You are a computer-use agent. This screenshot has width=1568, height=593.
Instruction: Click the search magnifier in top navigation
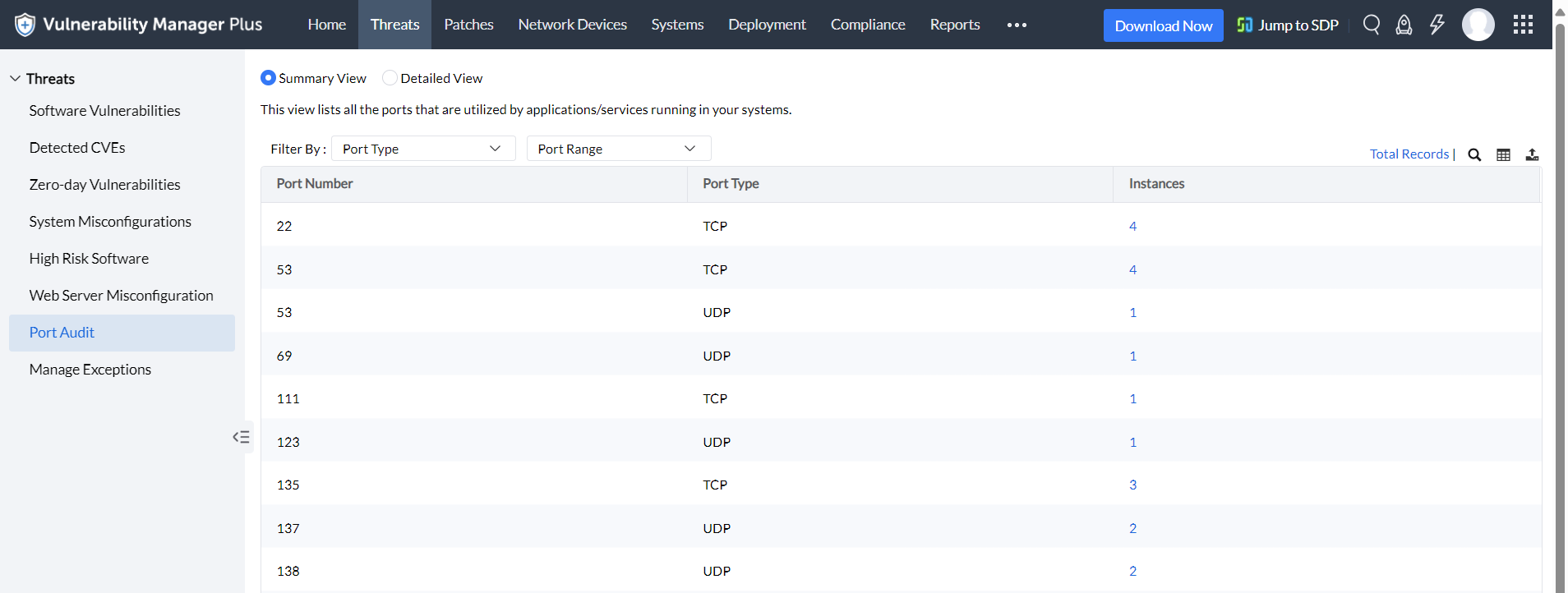tap(1371, 25)
